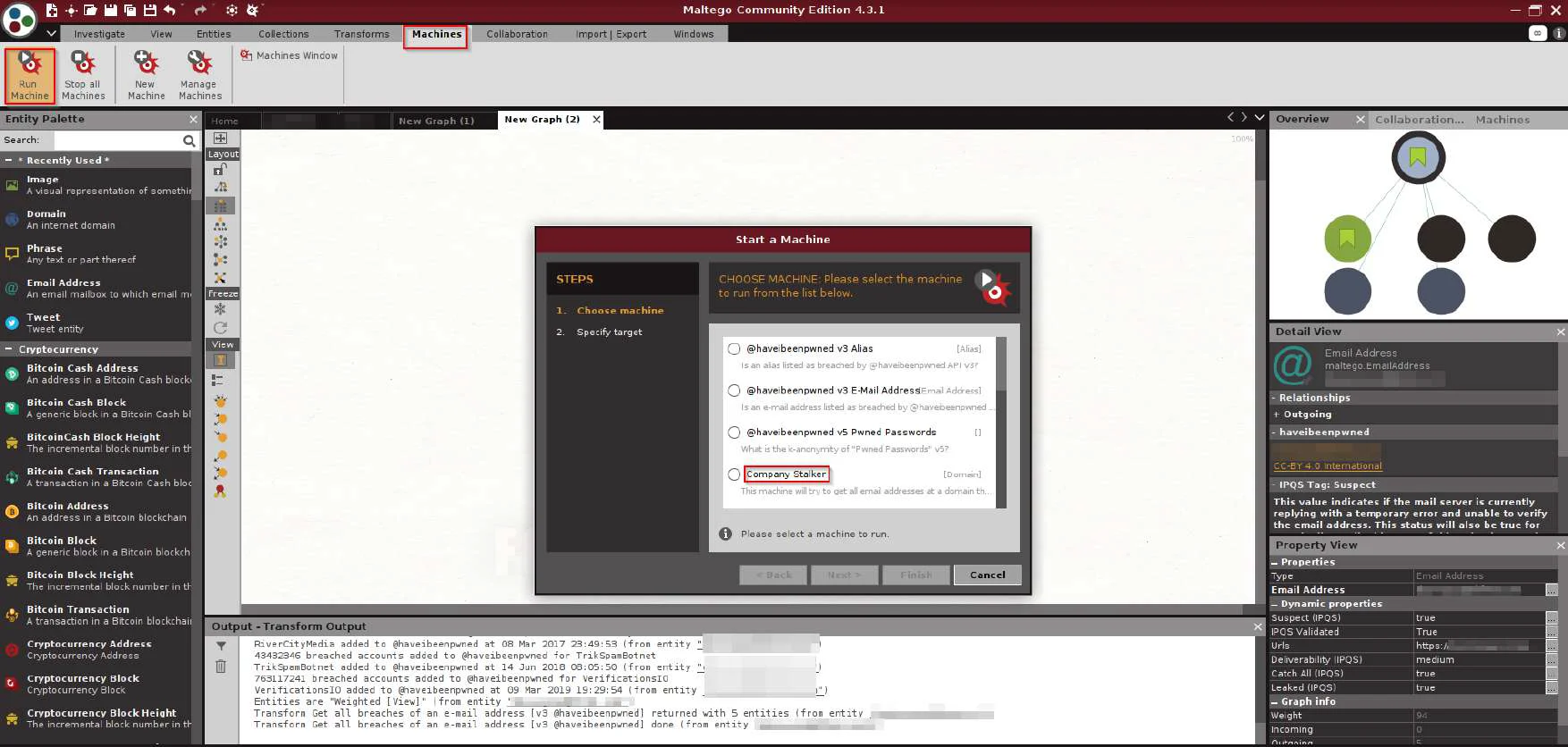Open the Investigate ribbon tab
This screenshot has height=747, width=1568.
(99, 34)
